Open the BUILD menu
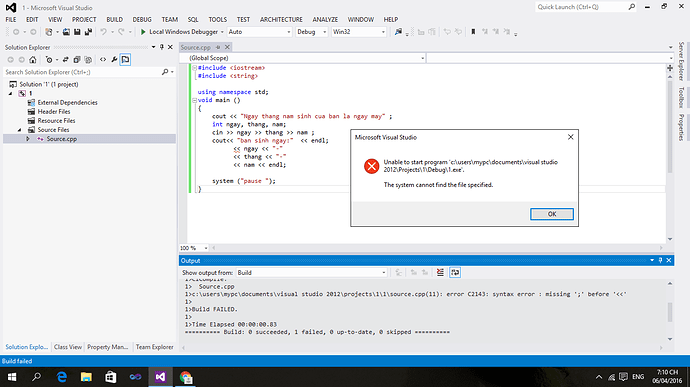Viewport: 690px width, 387px height. 114,19
